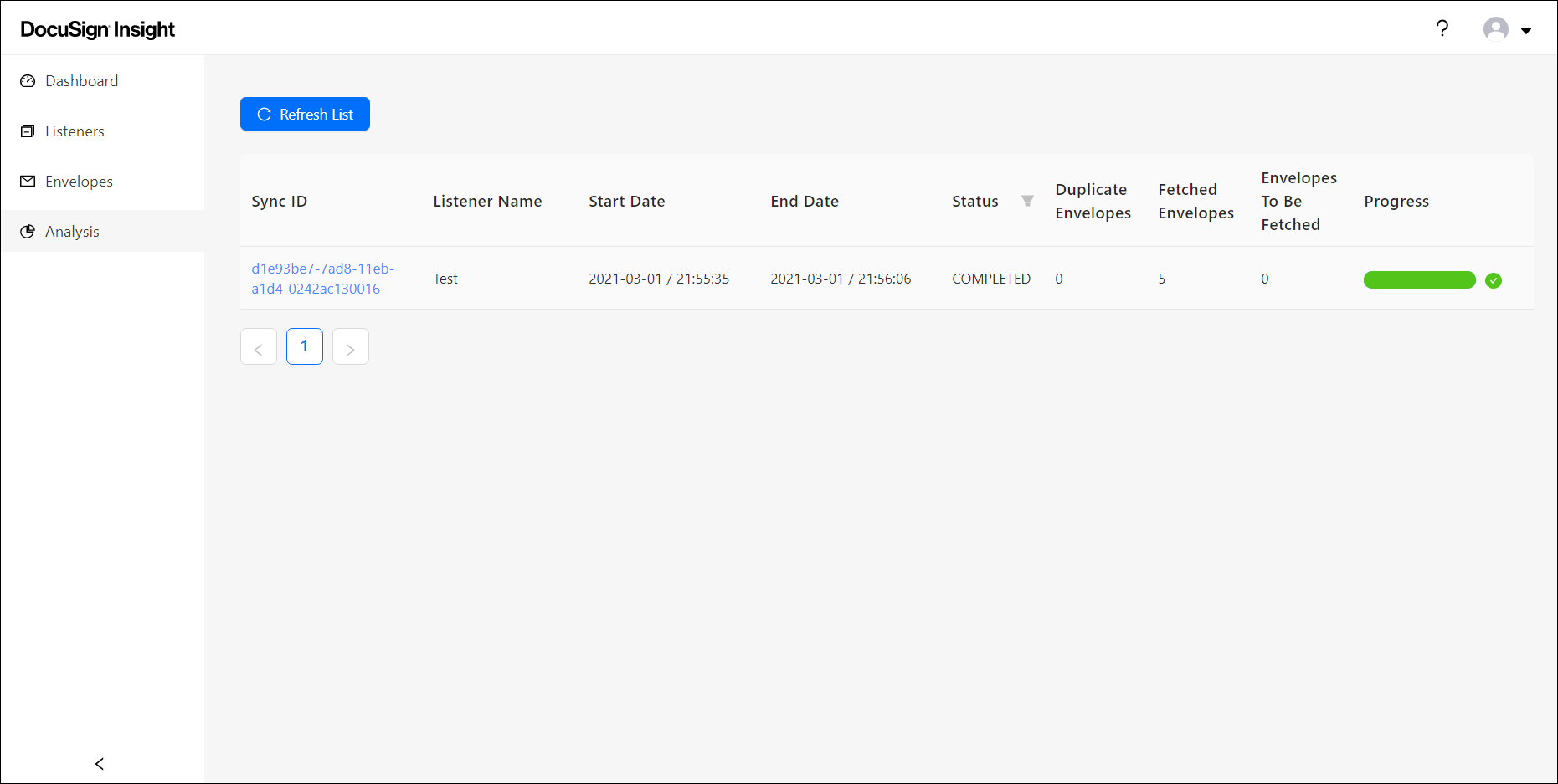Collapse the sidebar with the bottom chevron
Viewport: 1558px width, 784px height.
[100, 763]
